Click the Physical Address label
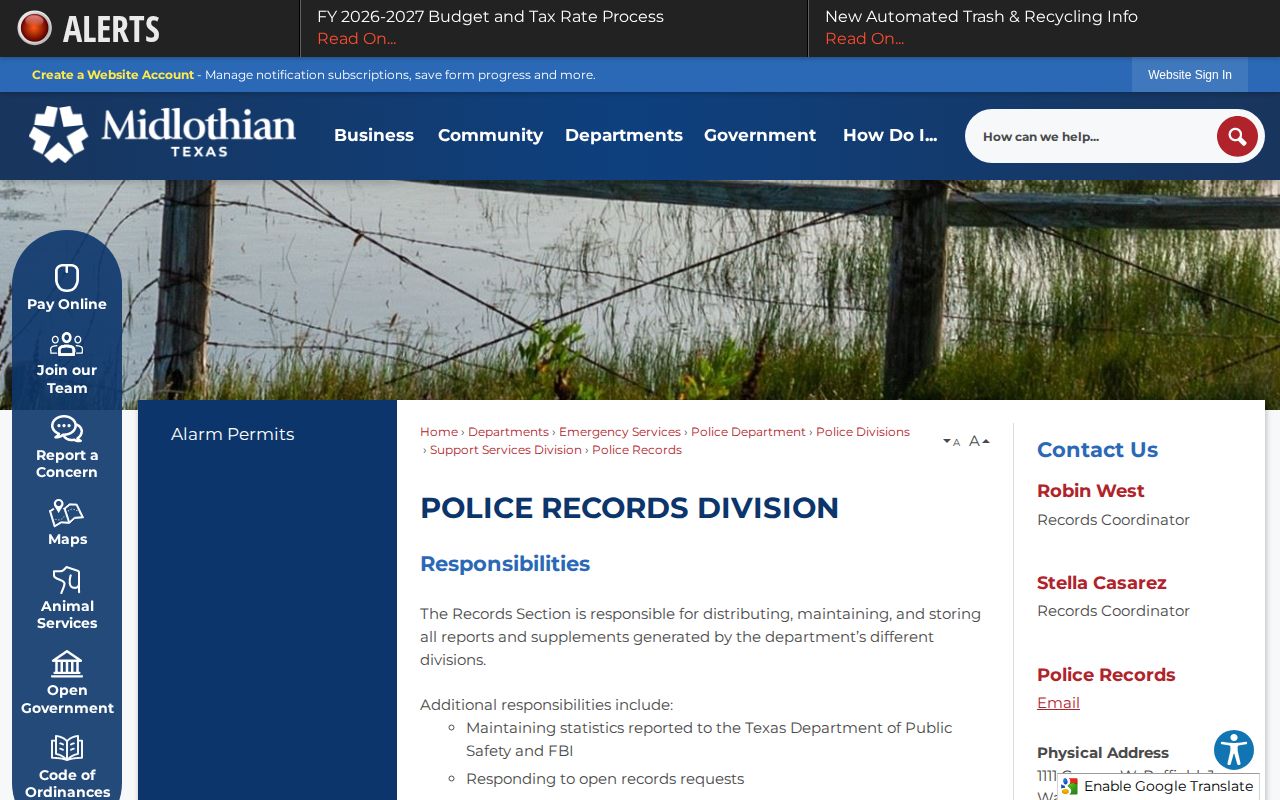Viewport: 1280px width, 800px height. pos(1102,753)
